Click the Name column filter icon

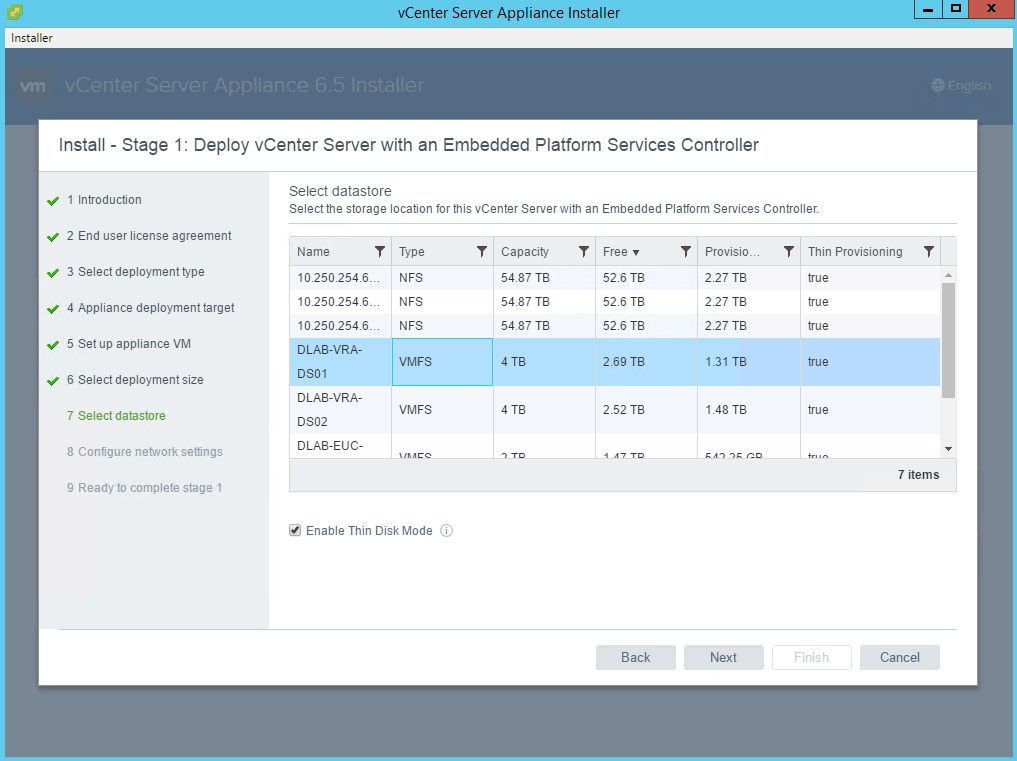[x=380, y=252]
